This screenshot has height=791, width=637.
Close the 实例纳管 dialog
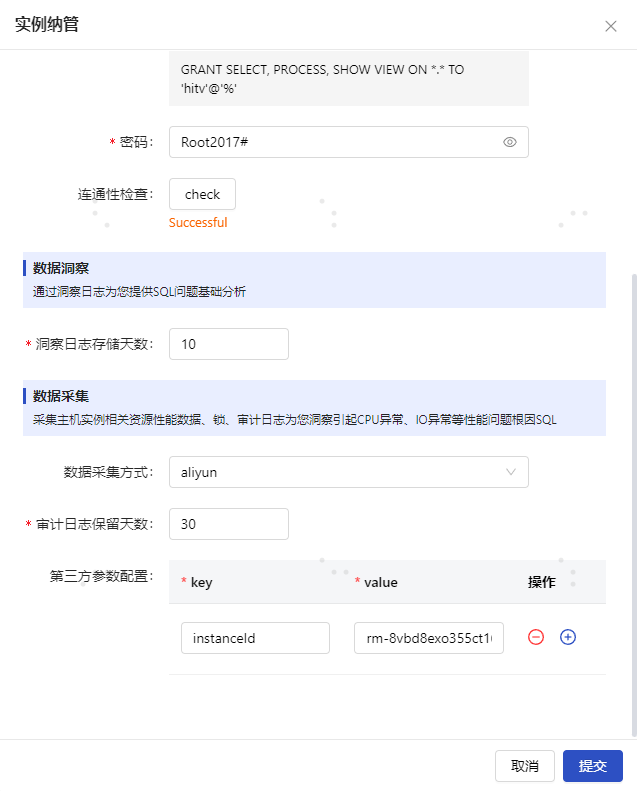point(611,26)
